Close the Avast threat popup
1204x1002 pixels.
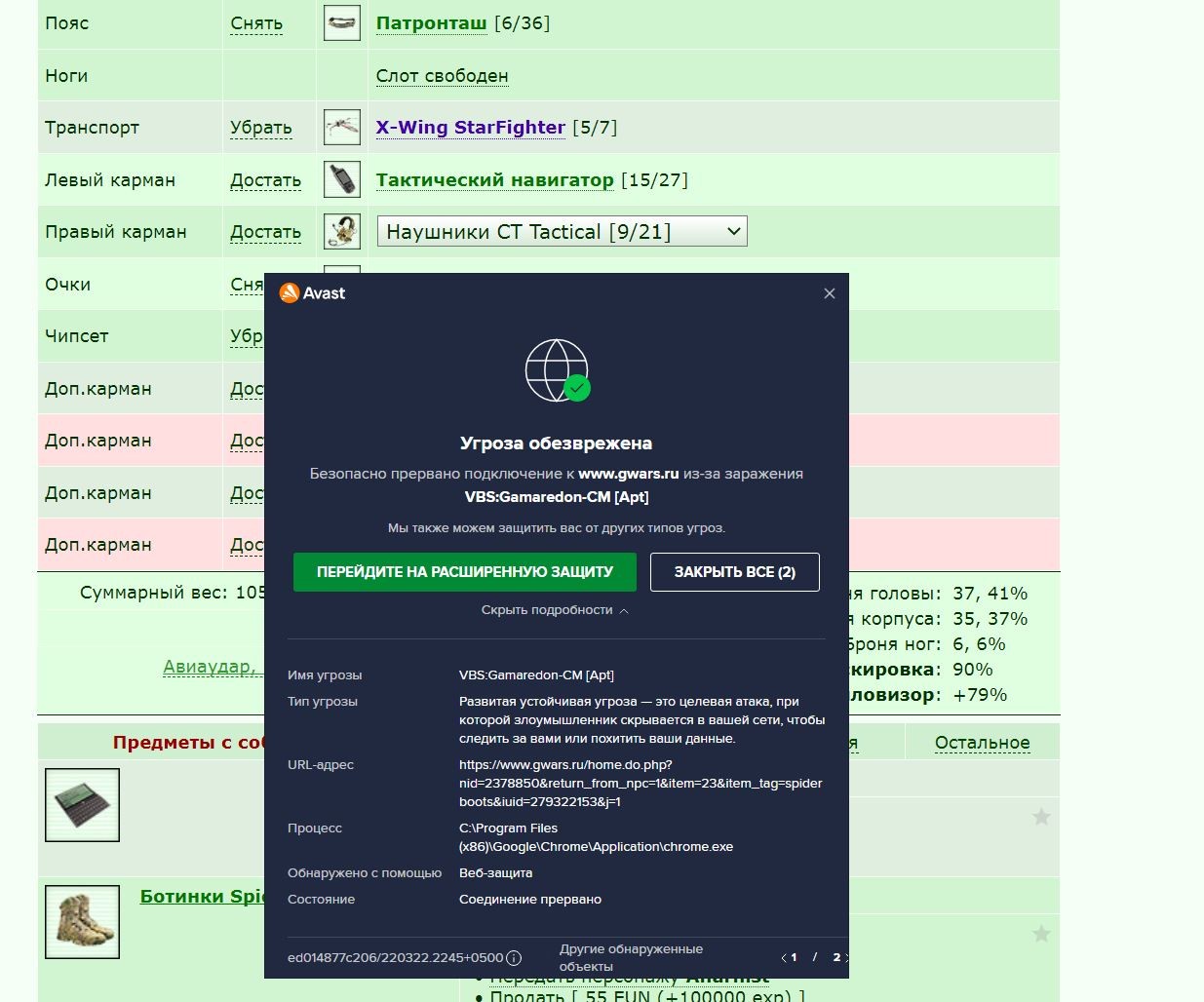(x=830, y=293)
